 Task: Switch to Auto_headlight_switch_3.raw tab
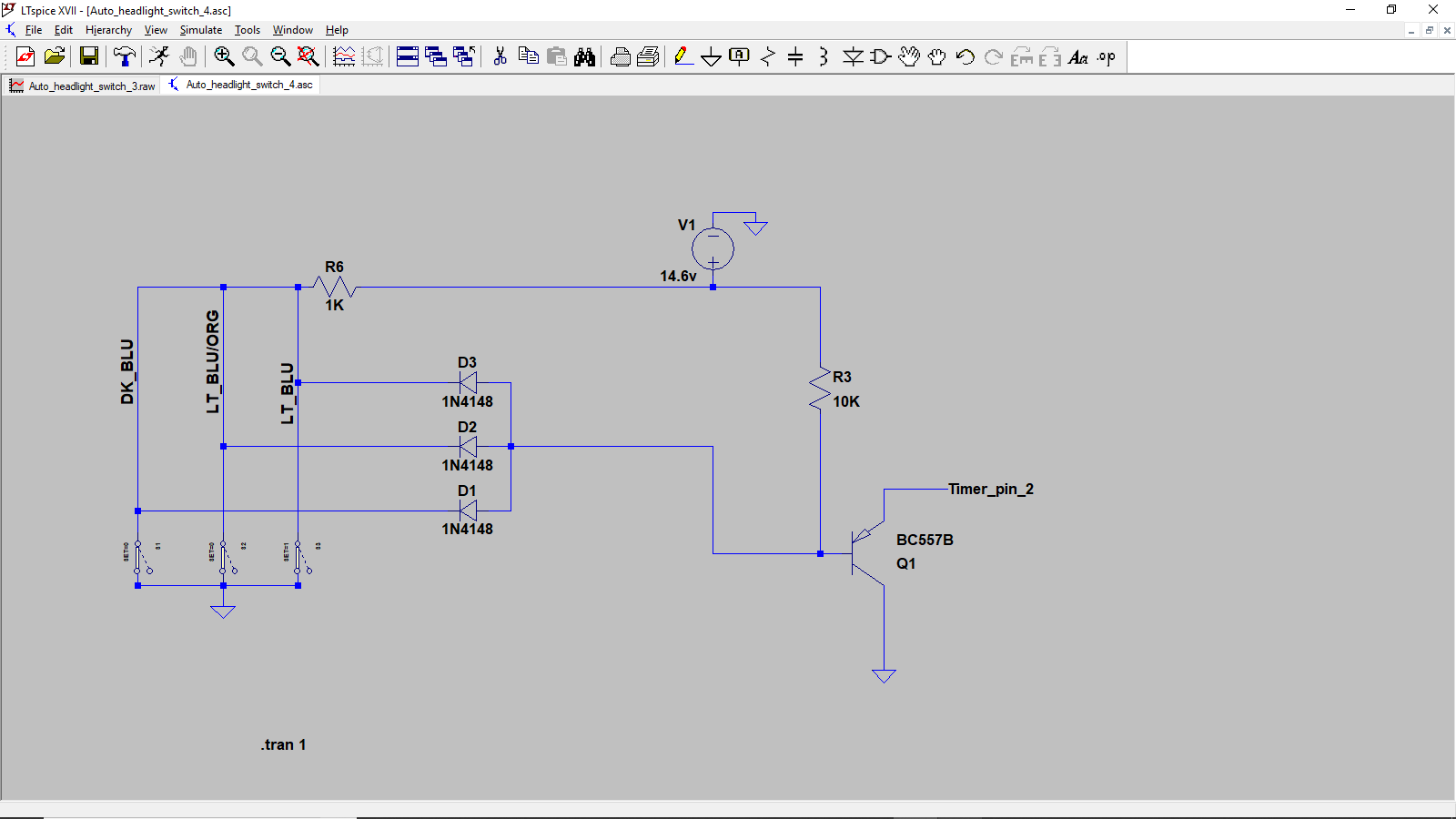click(x=83, y=86)
